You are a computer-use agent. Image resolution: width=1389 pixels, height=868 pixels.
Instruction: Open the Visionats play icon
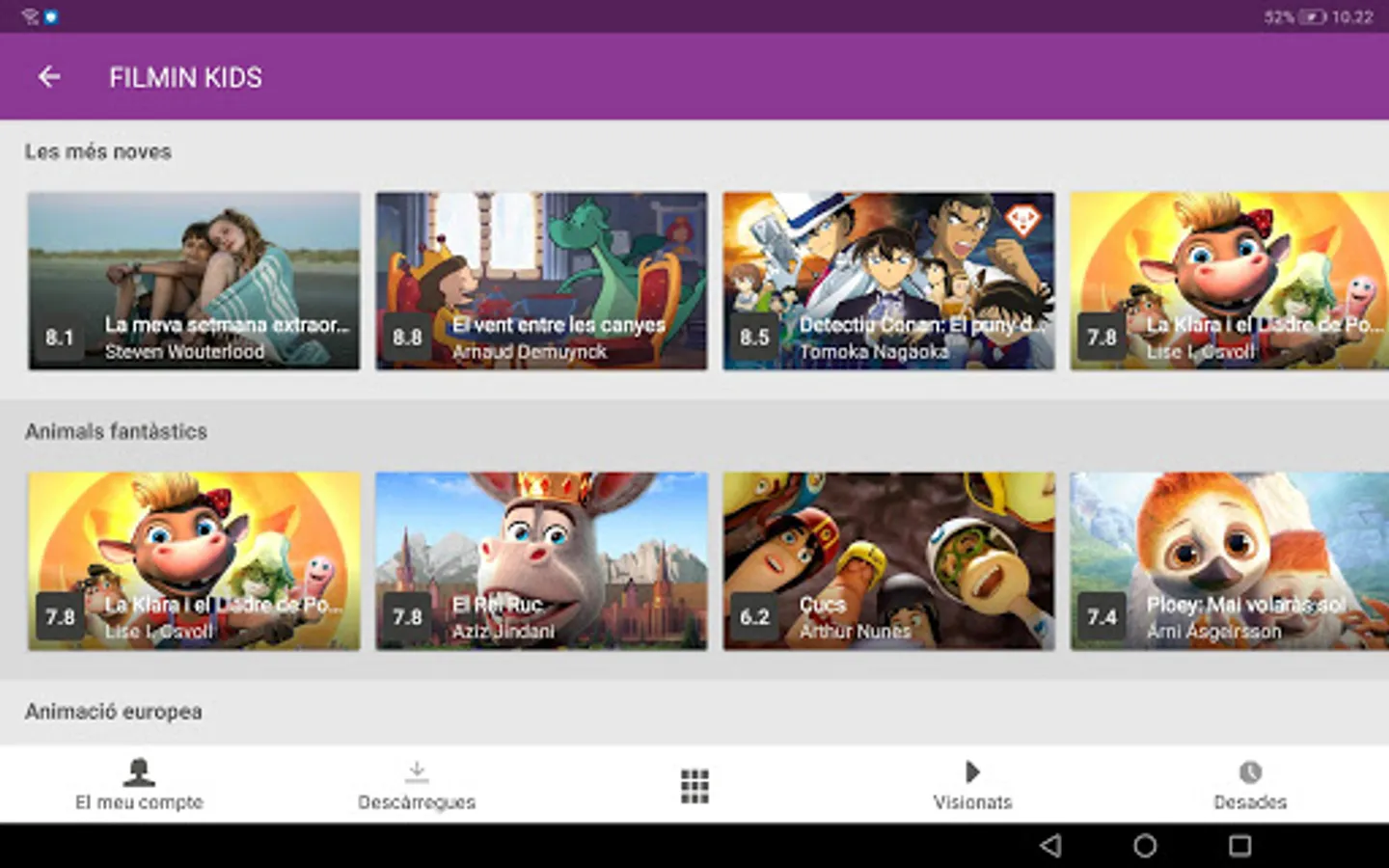point(972,772)
